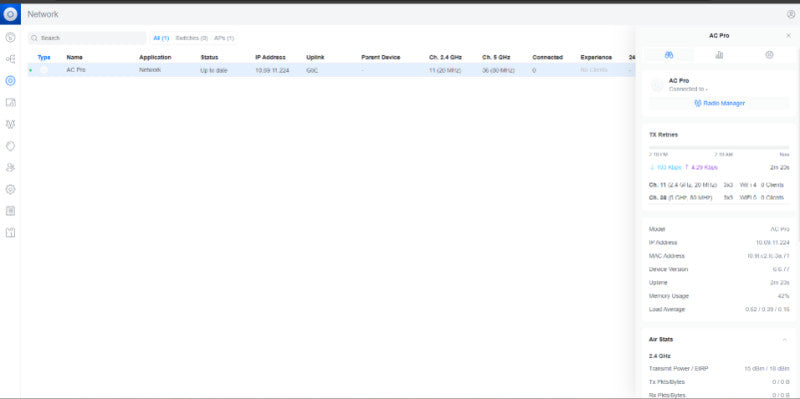Click the Up to date status cell
Image resolution: width=800 pixels, height=399 pixels.
click(x=214, y=70)
